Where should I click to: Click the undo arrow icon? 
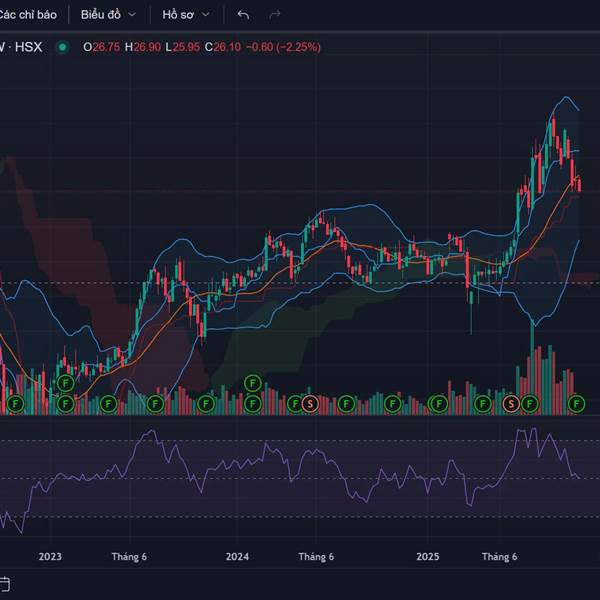pyautogui.click(x=243, y=15)
